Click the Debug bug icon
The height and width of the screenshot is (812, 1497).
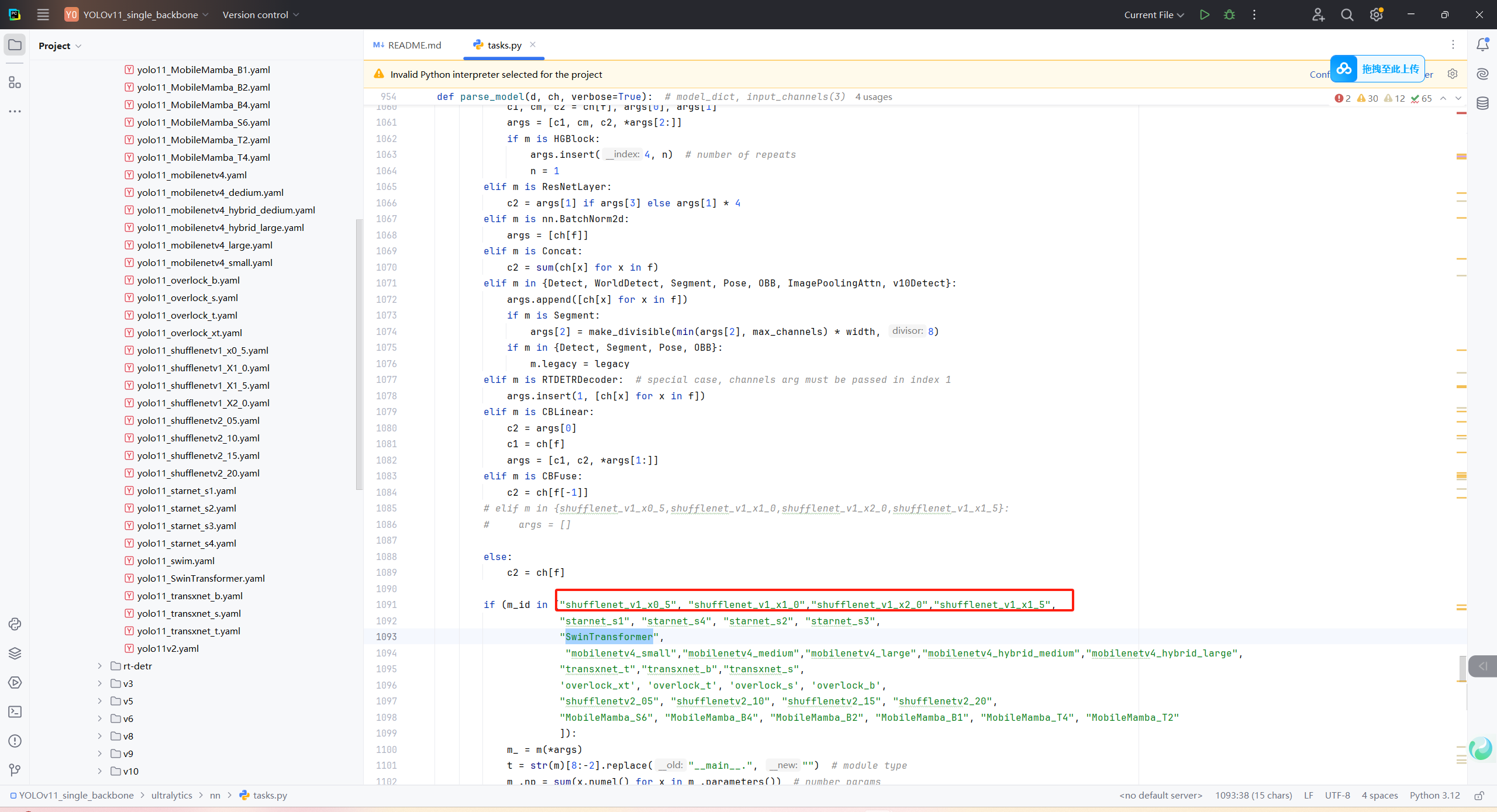tap(1229, 15)
